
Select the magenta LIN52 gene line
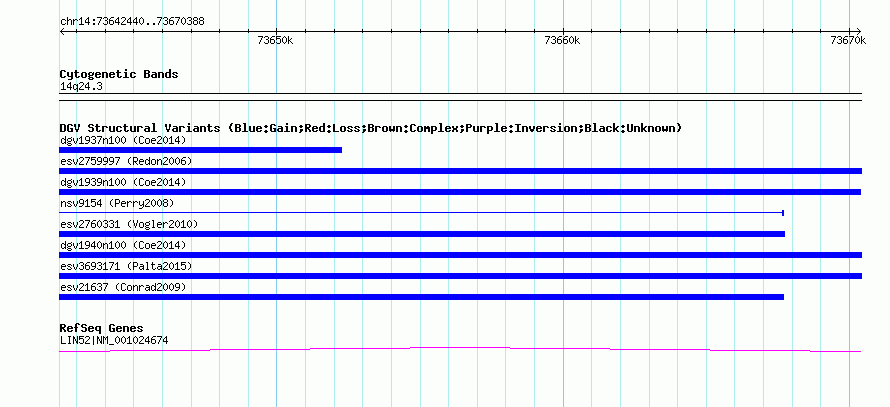(460, 349)
